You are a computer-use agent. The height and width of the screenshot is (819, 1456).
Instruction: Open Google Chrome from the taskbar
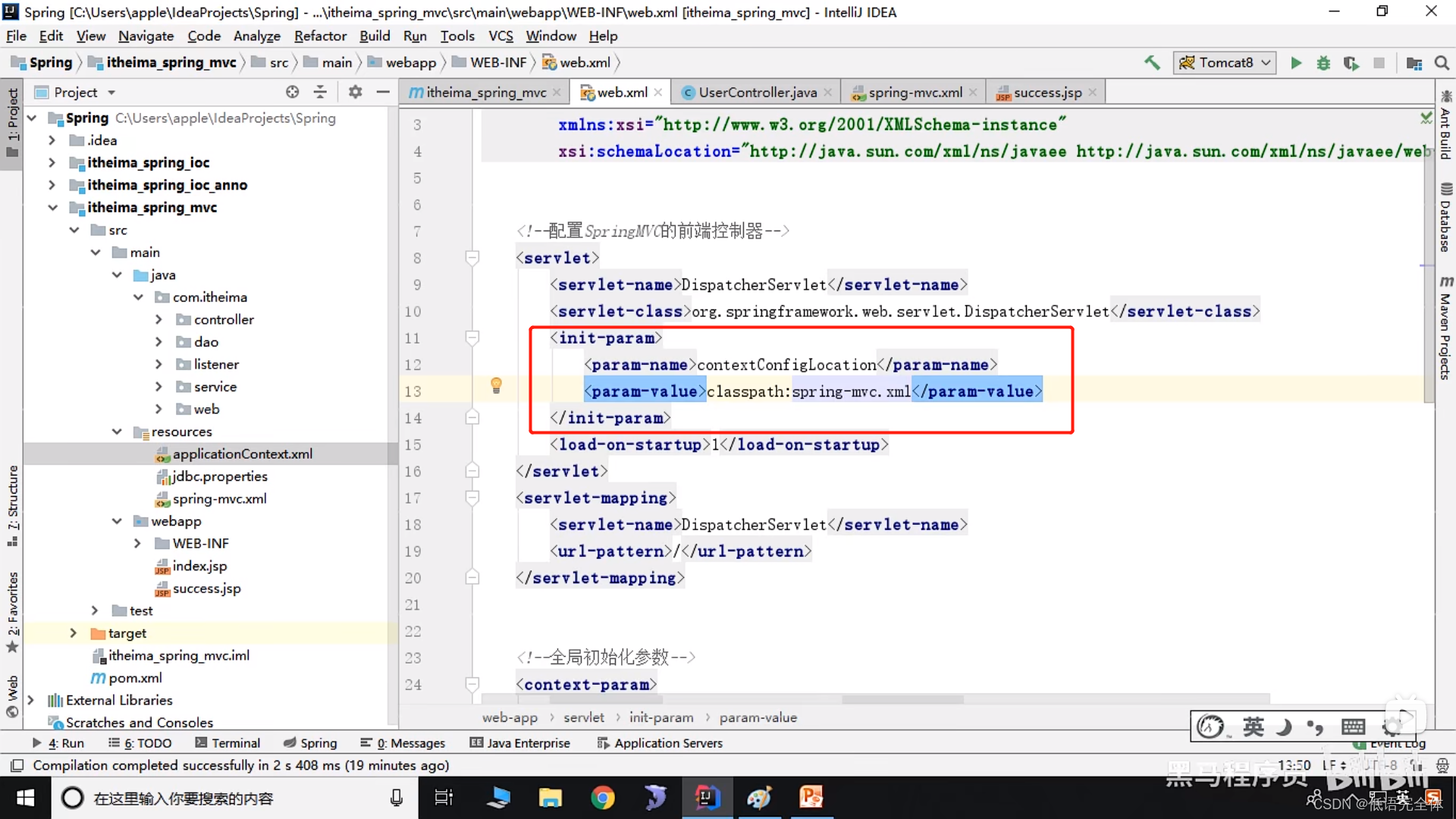[x=602, y=797]
